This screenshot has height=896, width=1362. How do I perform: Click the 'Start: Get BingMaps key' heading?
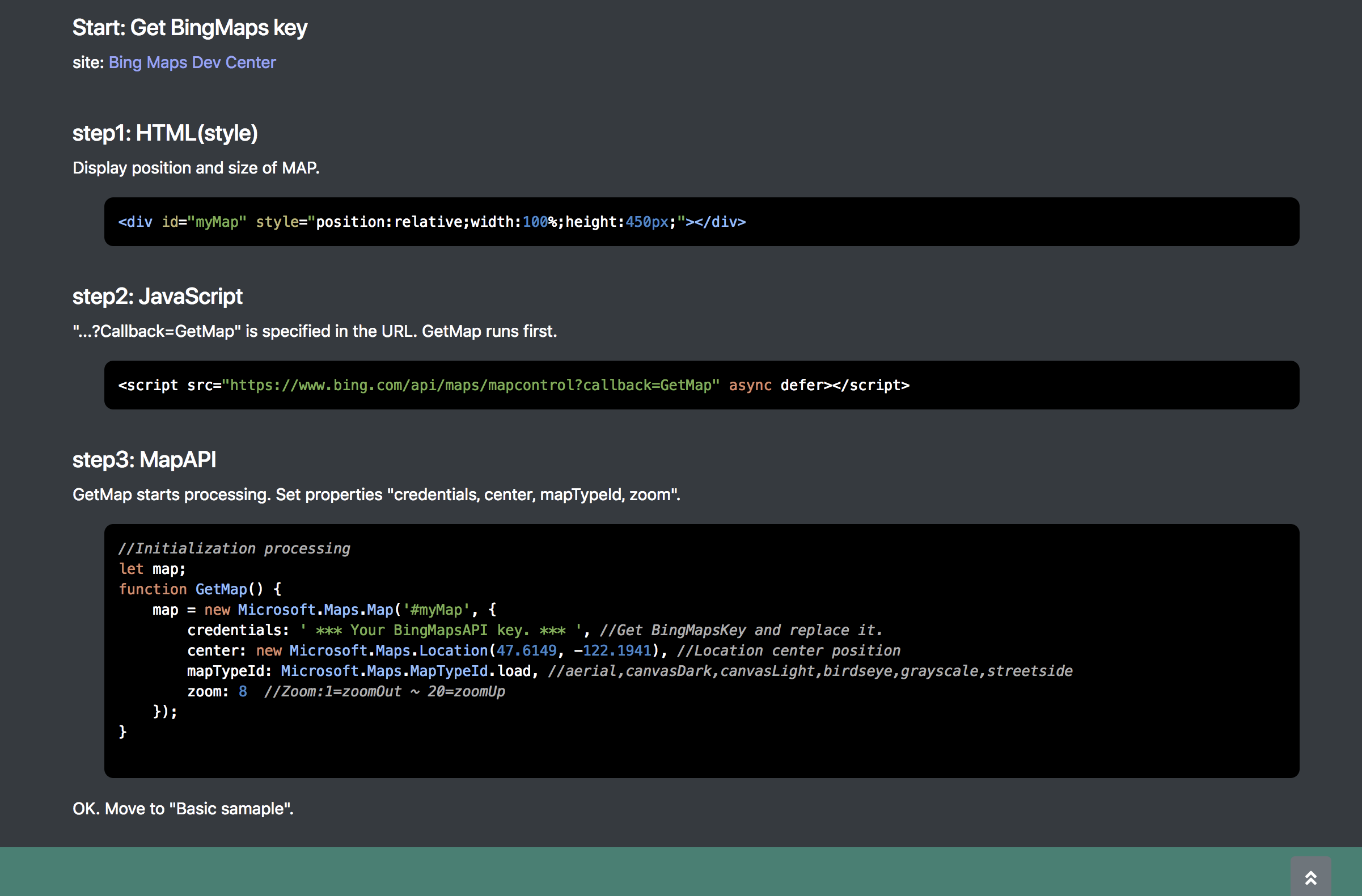click(189, 28)
